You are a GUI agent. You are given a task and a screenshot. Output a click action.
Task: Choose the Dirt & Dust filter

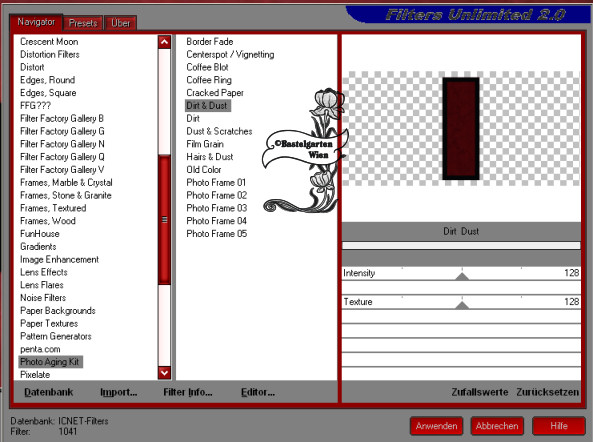(207, 105)
